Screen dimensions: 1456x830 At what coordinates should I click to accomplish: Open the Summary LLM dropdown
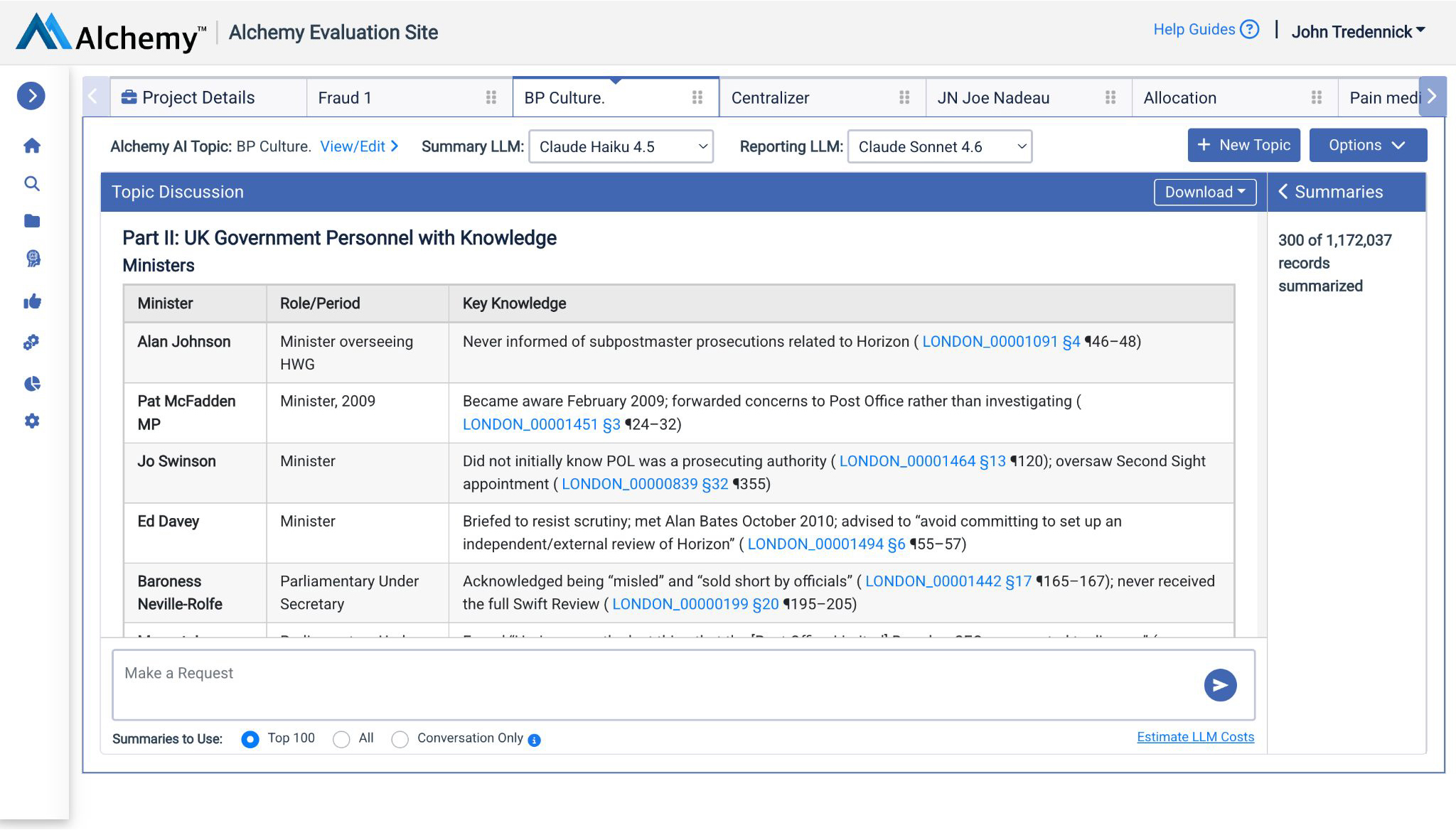[621, 147]
